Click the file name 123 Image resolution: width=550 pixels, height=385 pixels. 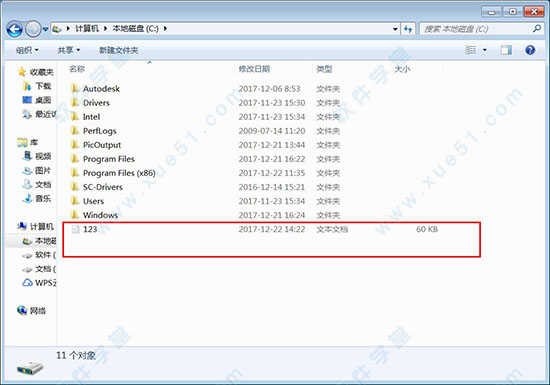(x=90, y=229)
